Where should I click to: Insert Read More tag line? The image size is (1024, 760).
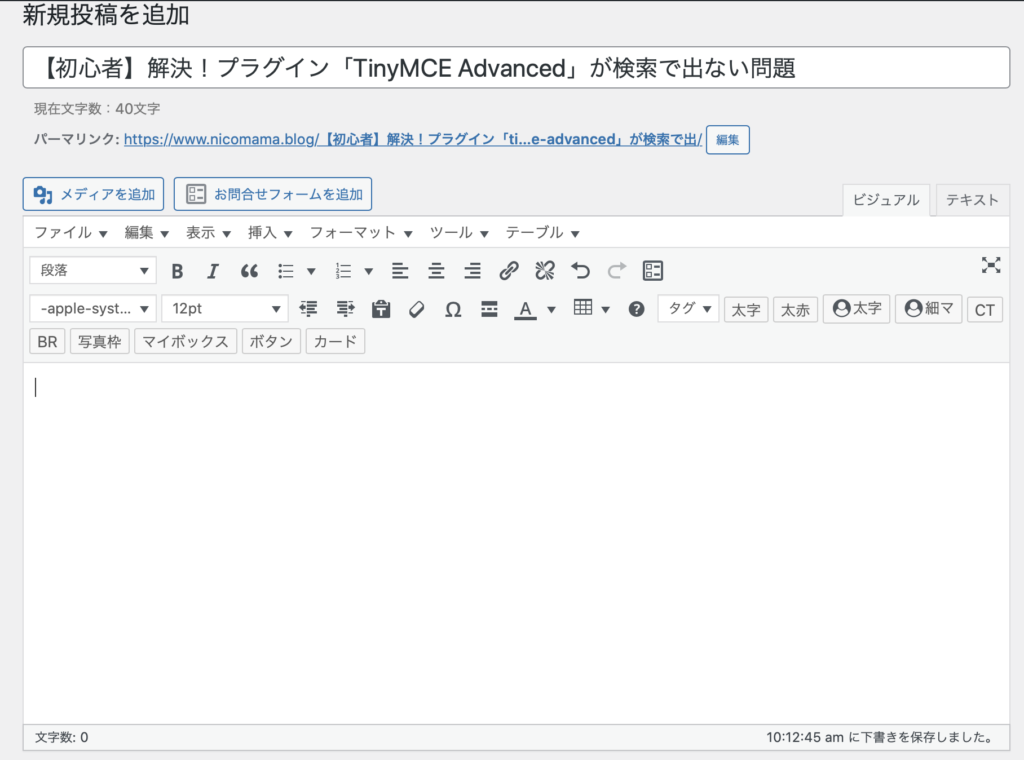click(x=489, y=309)
